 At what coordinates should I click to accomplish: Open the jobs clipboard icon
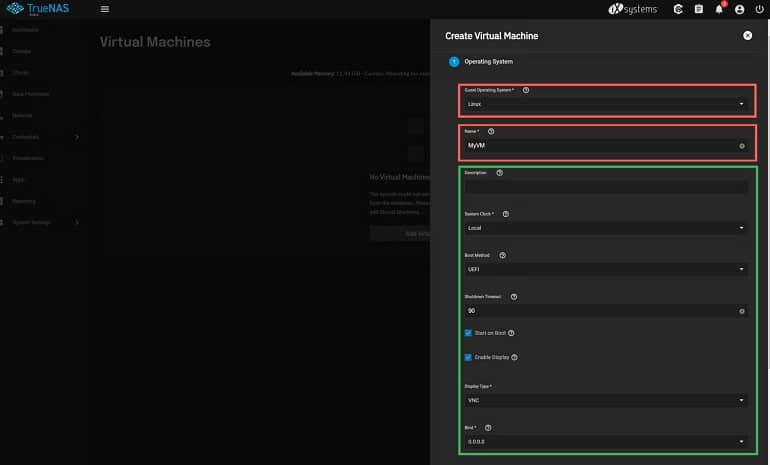pos(698,9)
